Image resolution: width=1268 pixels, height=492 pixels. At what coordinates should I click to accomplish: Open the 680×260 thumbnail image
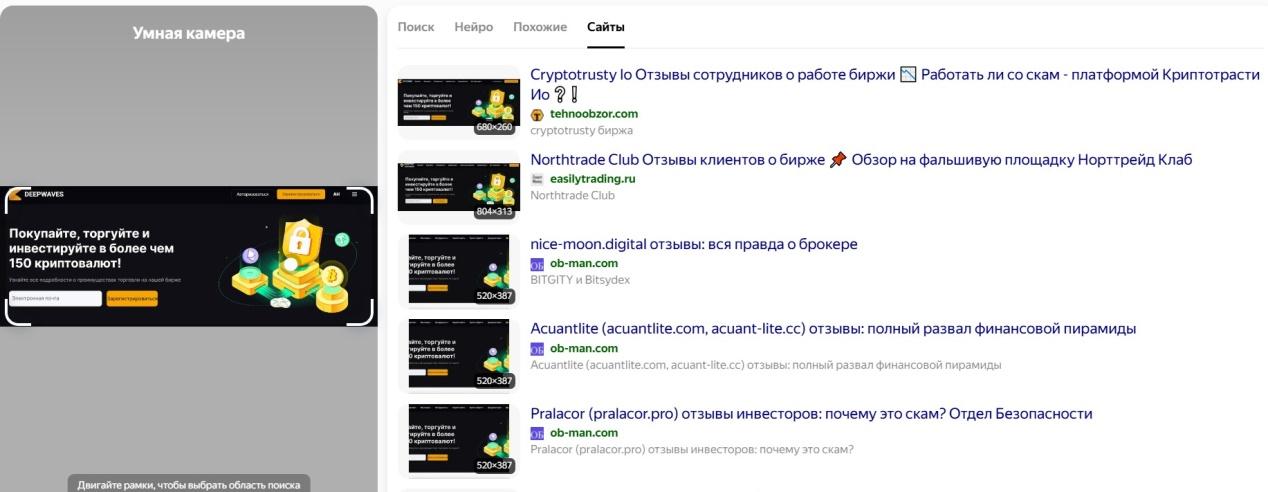[x=457, y=102]
